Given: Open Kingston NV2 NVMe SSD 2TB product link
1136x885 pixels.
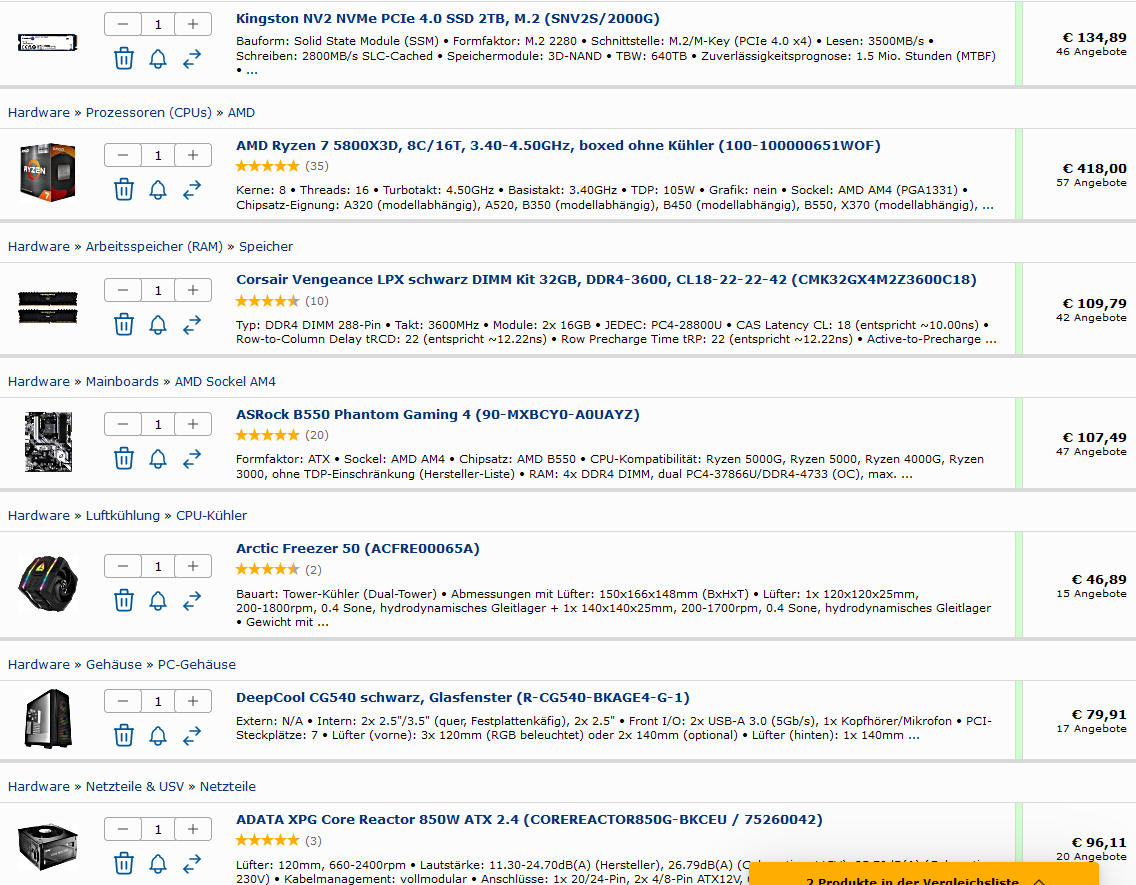Looking at the screenshot, I should [x=448, y=19].
